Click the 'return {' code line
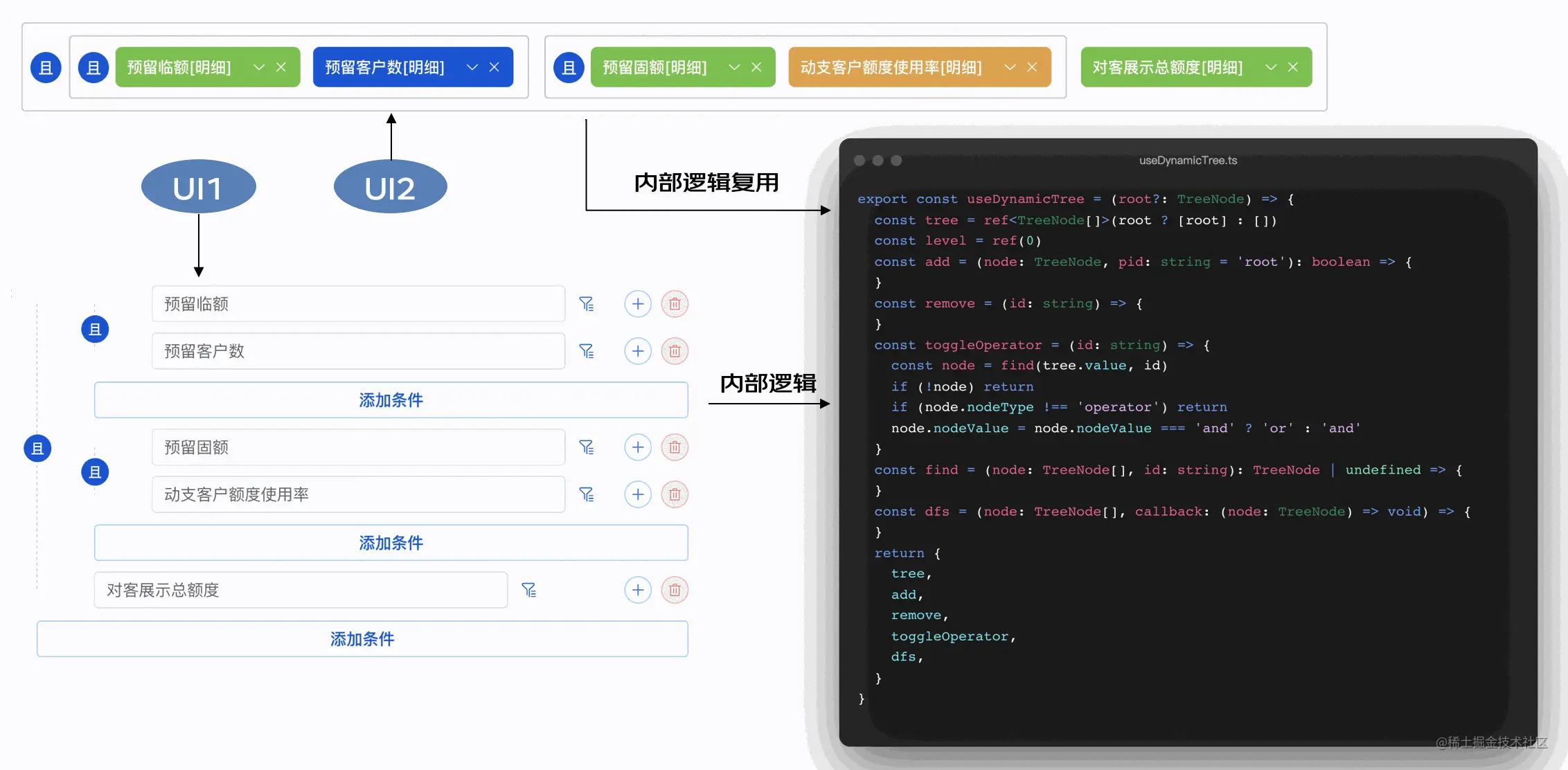 pos(907,553)
